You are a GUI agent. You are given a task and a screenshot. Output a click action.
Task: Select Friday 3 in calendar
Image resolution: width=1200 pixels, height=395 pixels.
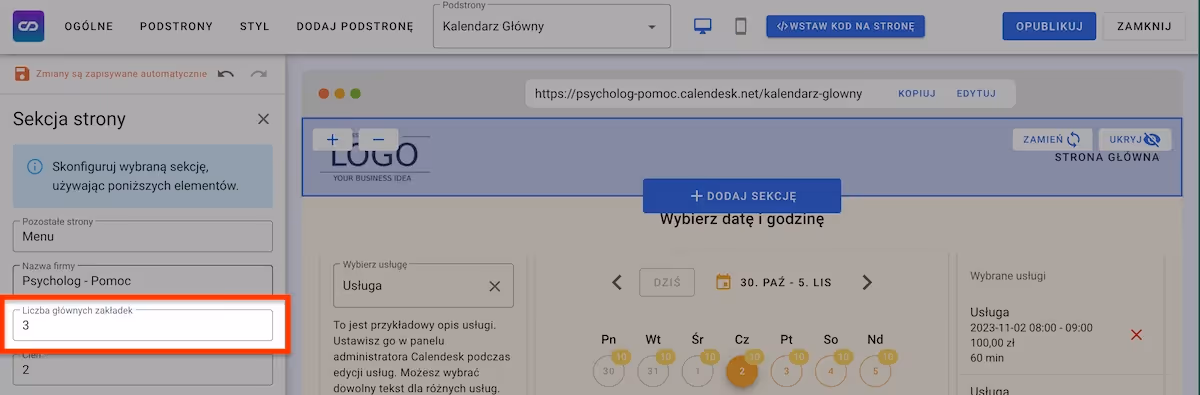(786, 371)
